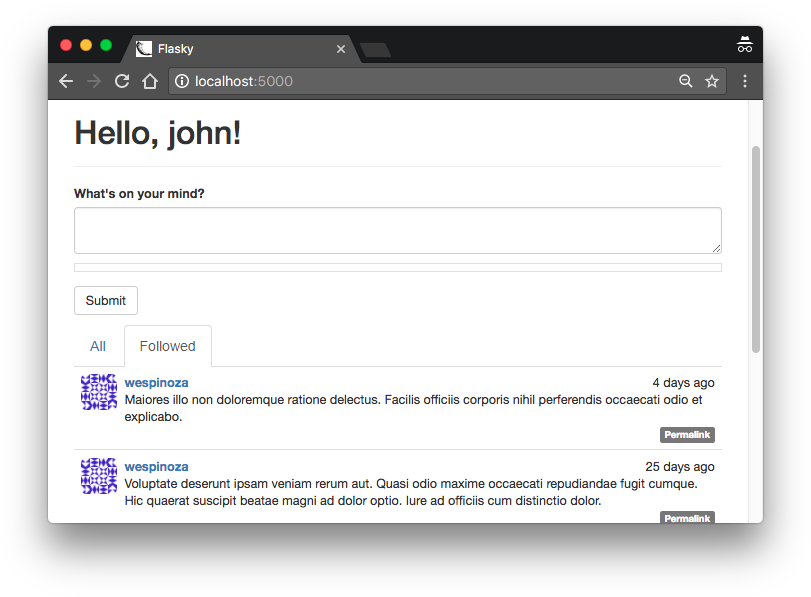Click the green maximize window button
The image size is (811, 597).
(106, 45)
